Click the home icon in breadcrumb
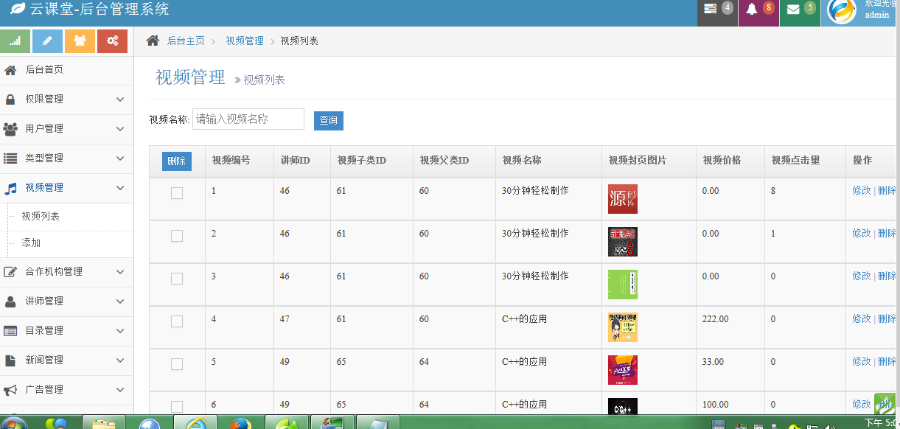This screenshot has height=429, width=900. (x=153, y=41)
